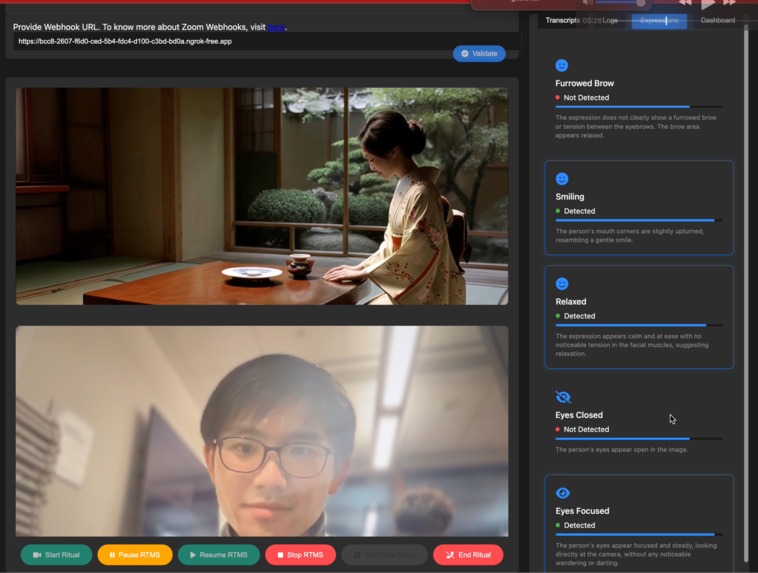Image resolution: width=758 pixels, height=573 pixels.
Task: Stop RTMS with the red button
Action: tap(300, 555)
